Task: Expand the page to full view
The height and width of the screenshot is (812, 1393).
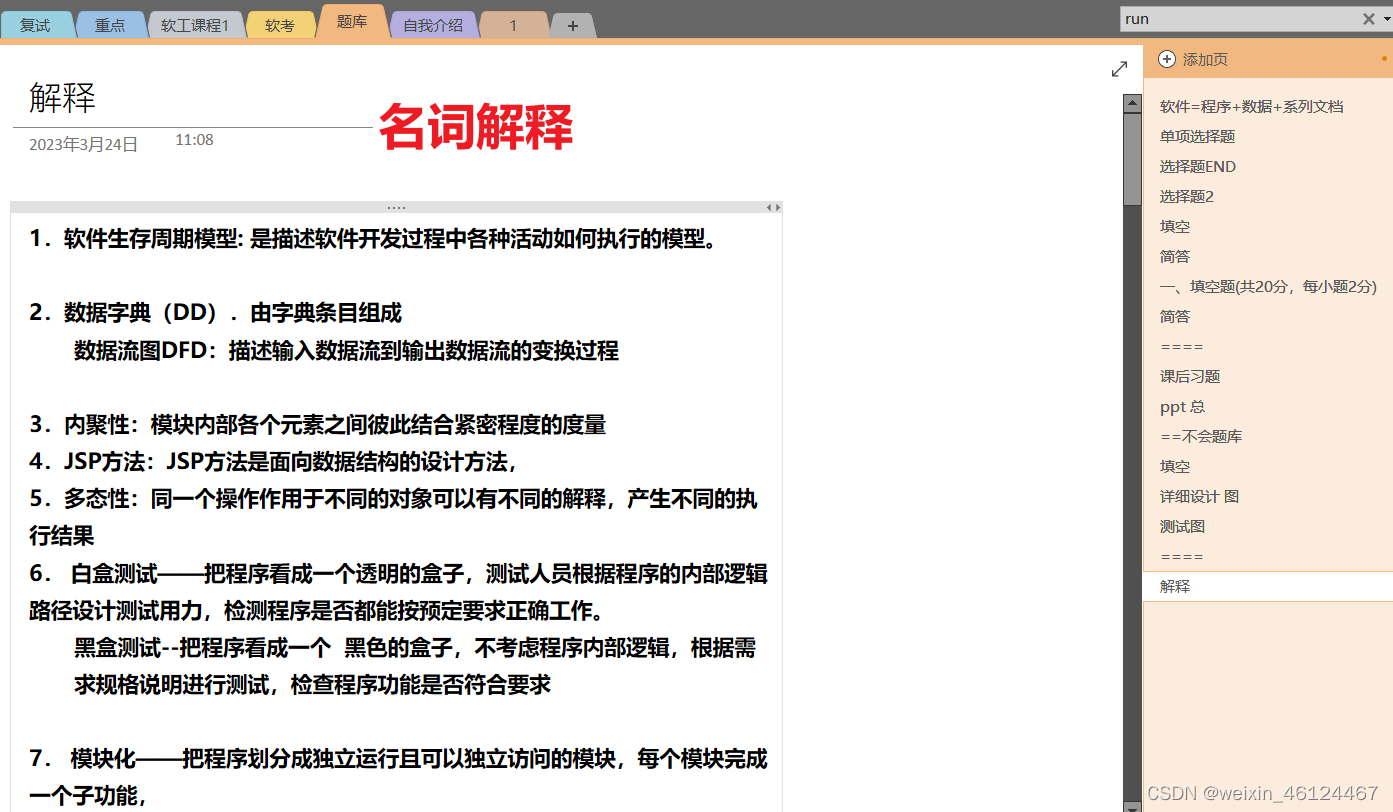Action: coord(1120,69)
